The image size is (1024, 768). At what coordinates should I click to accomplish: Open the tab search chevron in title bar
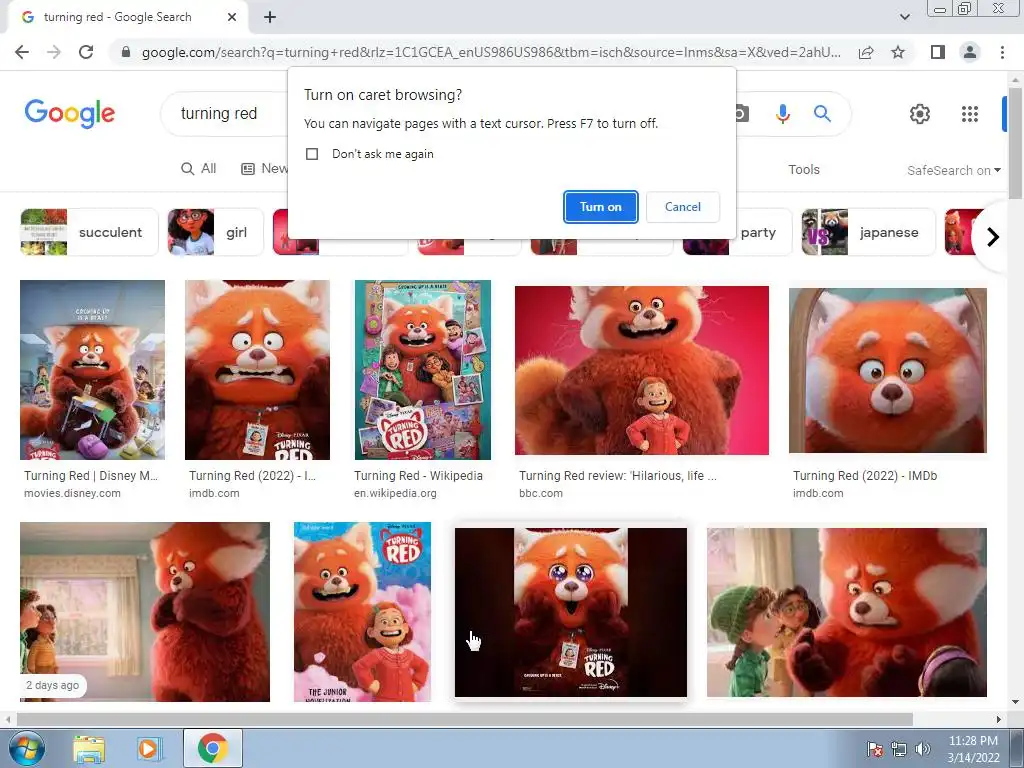[904, 17]
